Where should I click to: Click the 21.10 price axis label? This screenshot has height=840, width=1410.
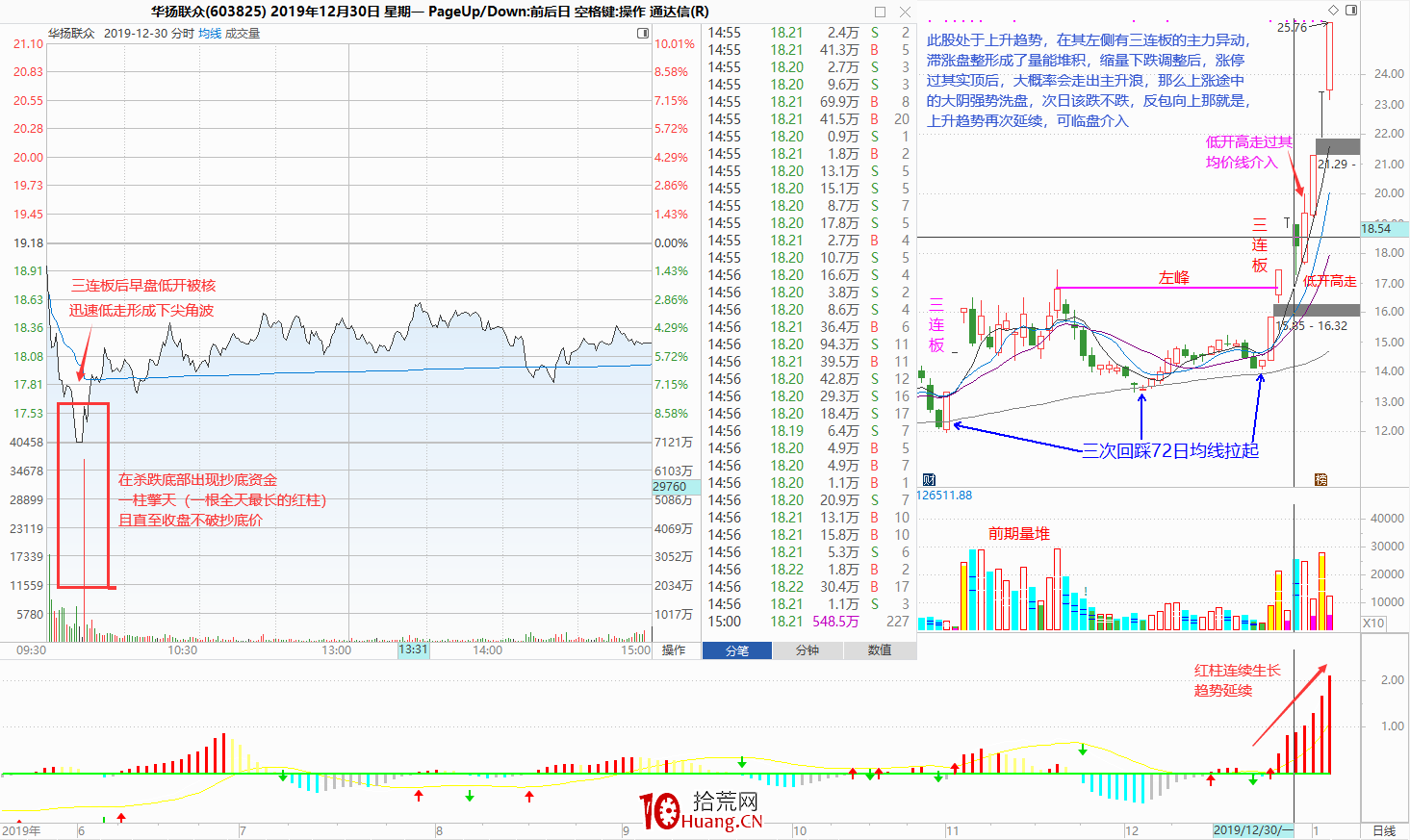28,44
